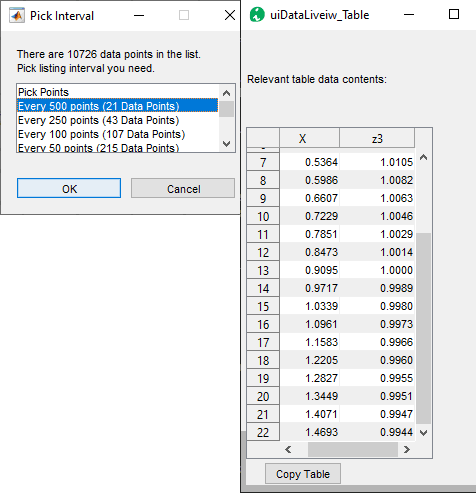Maximize the uiDataLiveiw_Table window
Viewport: 476px width, 494px height.
tap(454, 14)
